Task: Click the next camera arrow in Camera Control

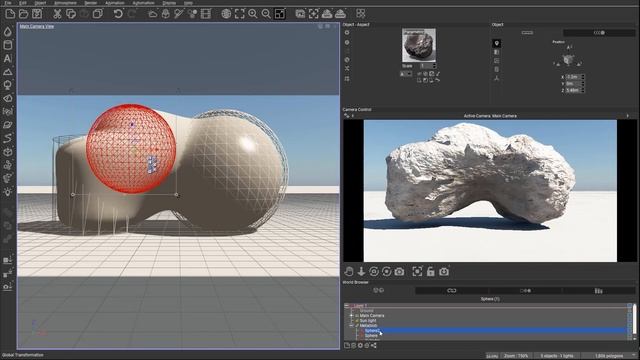Action: pyautogui.click(x=627, y=116)
